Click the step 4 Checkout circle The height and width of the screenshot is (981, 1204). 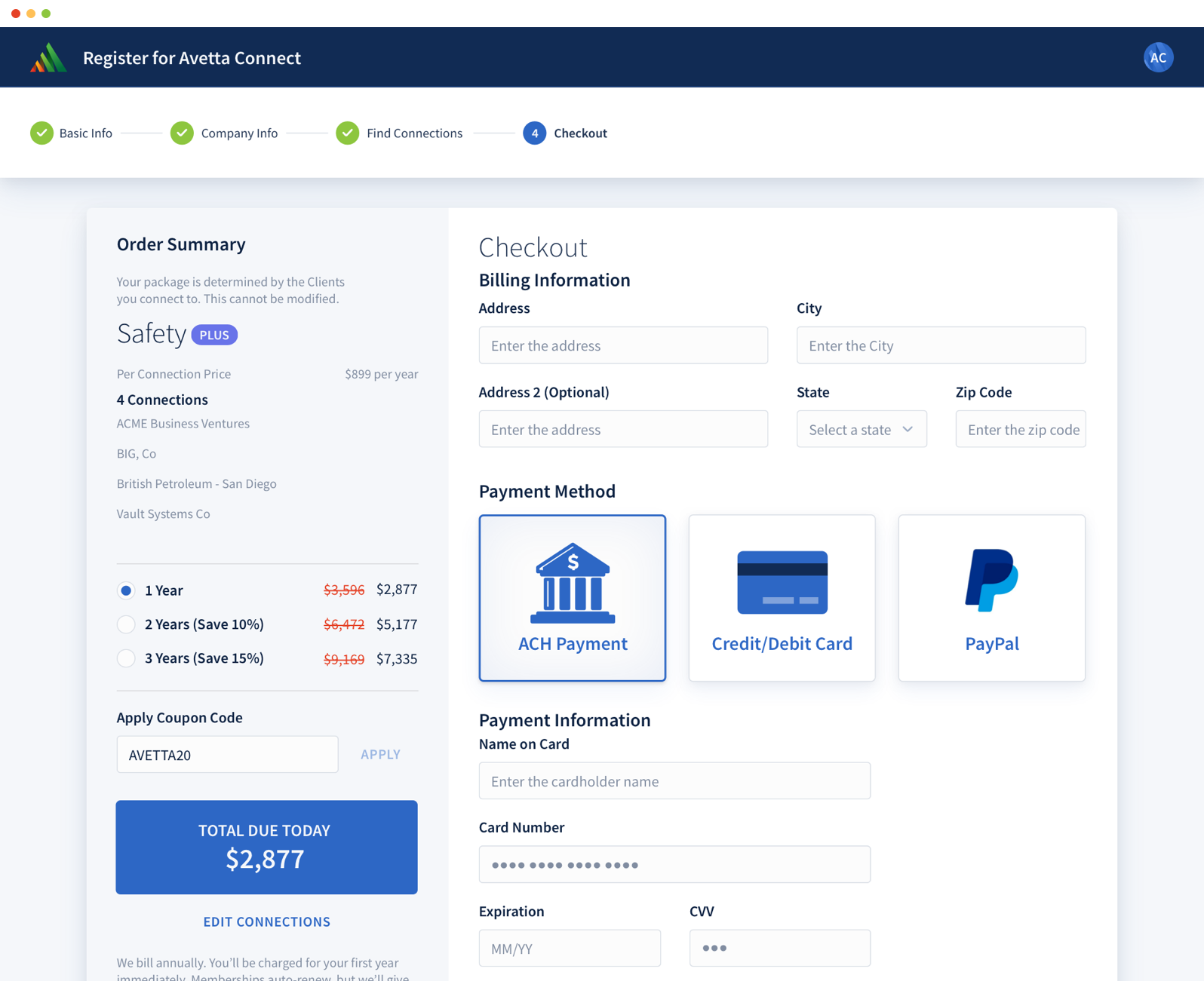tap(534, 133)
